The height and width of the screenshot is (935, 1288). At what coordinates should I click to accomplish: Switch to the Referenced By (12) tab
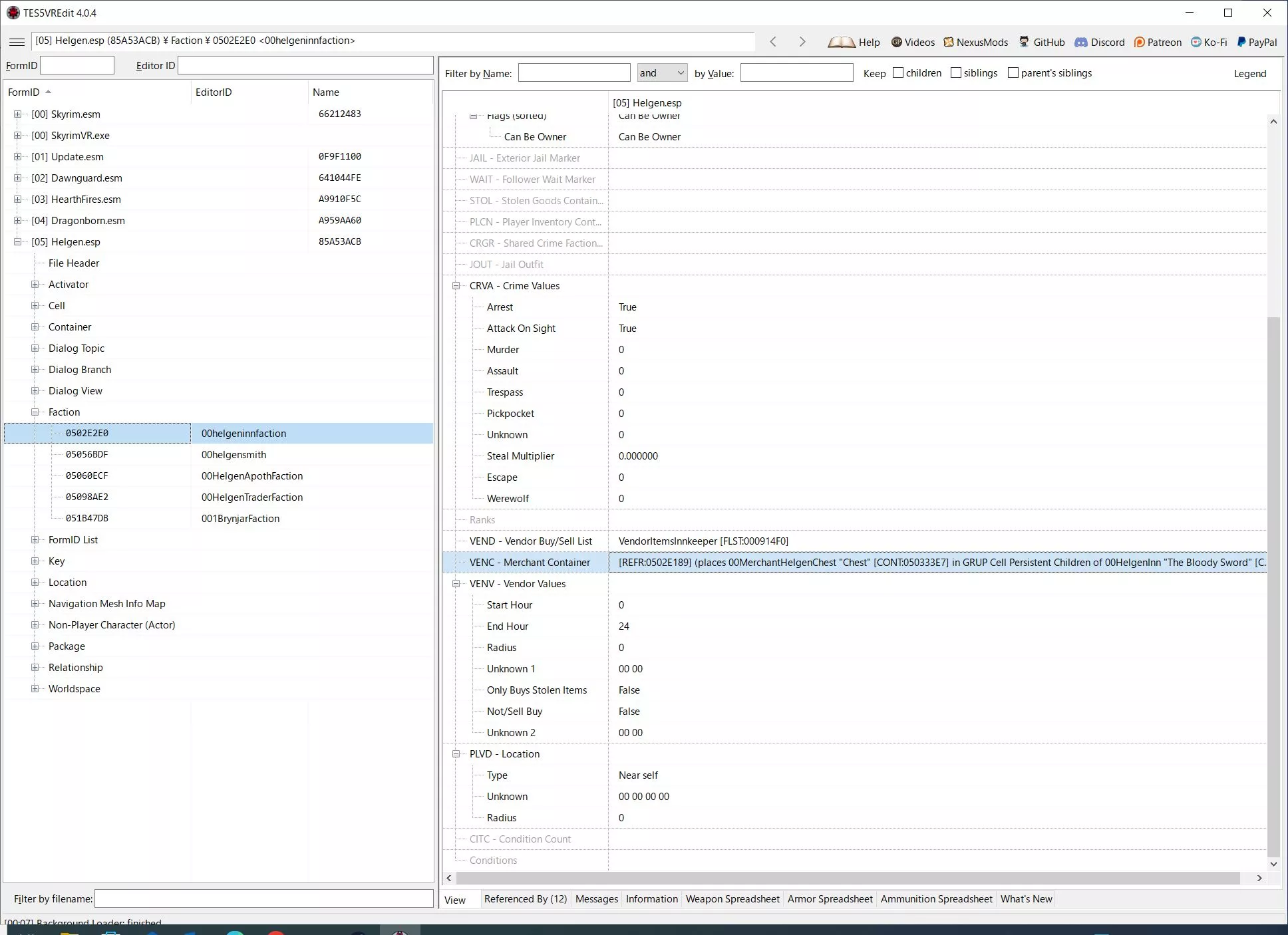[x=526, y=899]
